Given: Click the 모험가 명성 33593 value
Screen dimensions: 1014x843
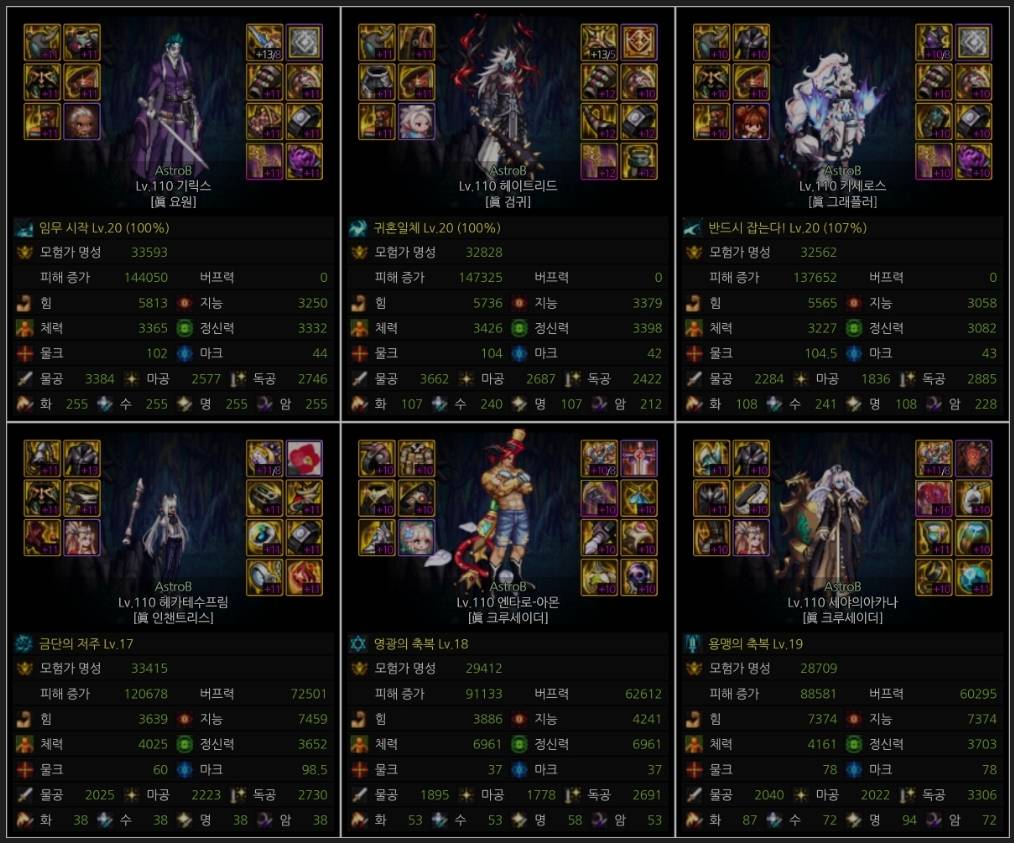Looking at the screenshot, I should pyautogui.click(x=149, y=252).
